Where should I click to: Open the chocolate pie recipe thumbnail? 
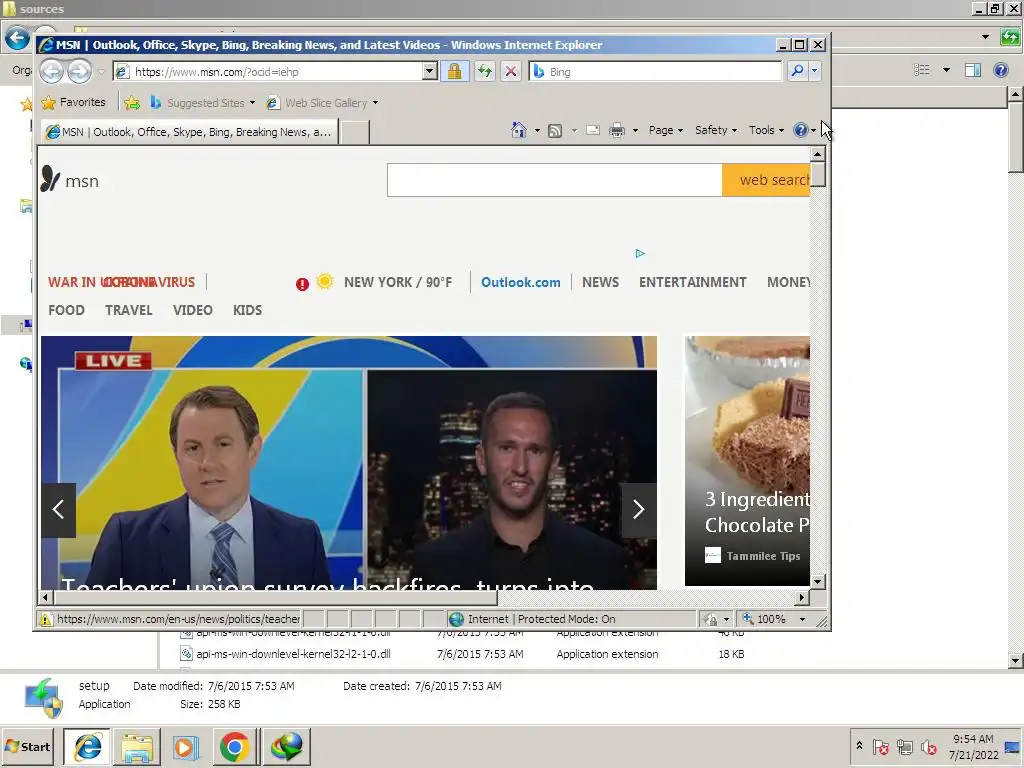pos(747,460)
